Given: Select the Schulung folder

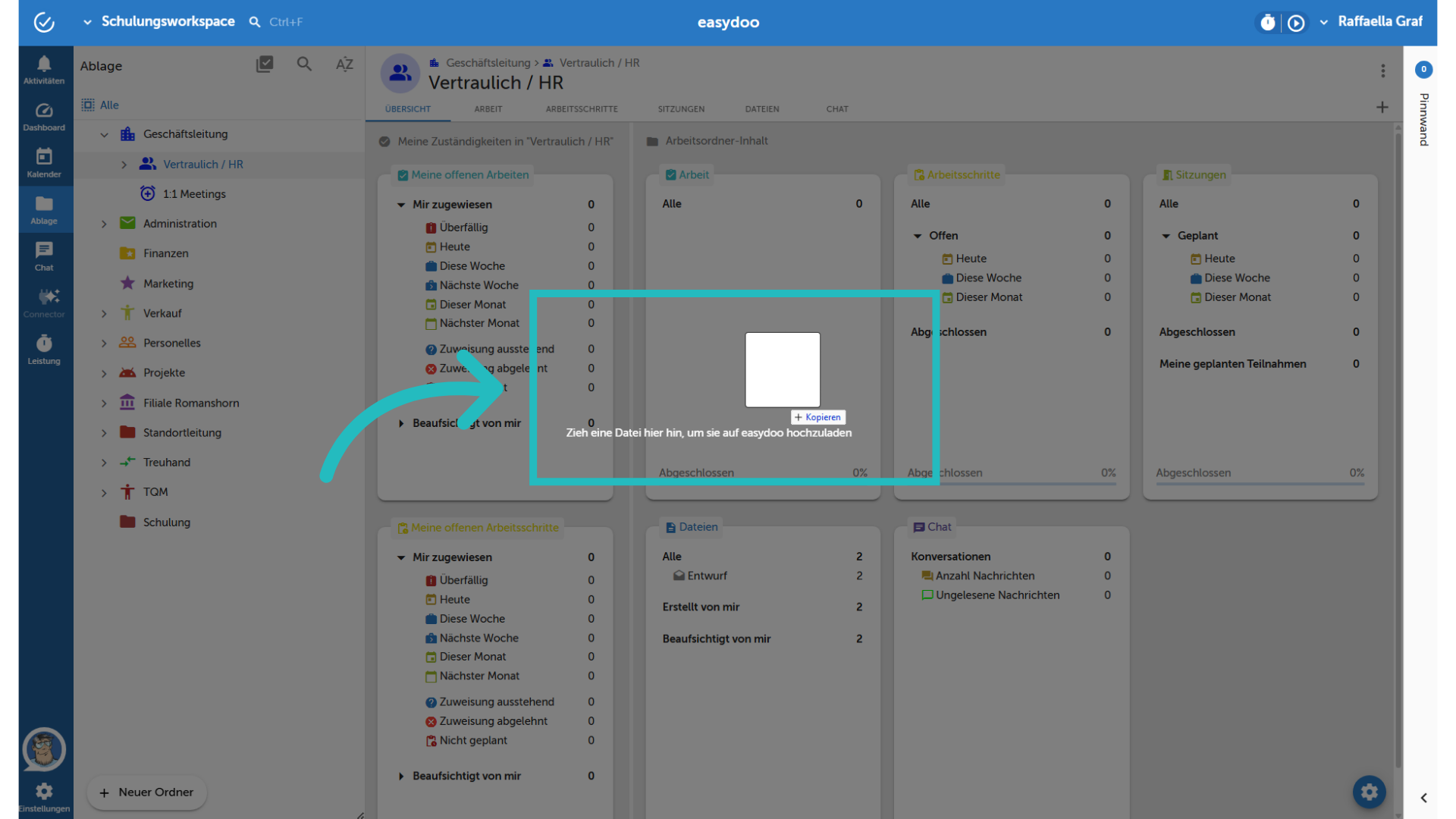Looking at the screenshot, I should coord(167,522).
